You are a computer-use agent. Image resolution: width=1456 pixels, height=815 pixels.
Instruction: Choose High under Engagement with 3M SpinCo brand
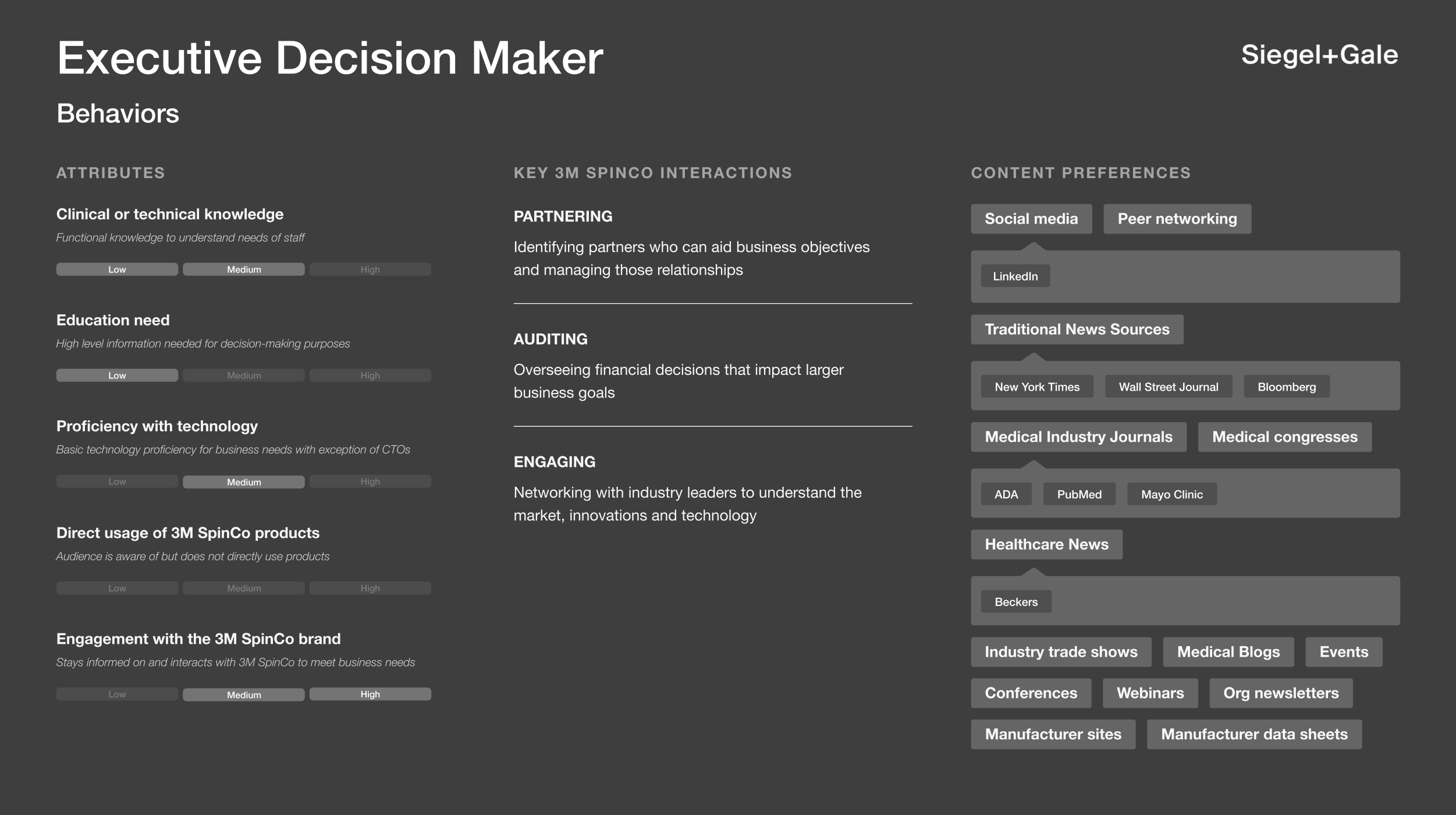point(370,694)
